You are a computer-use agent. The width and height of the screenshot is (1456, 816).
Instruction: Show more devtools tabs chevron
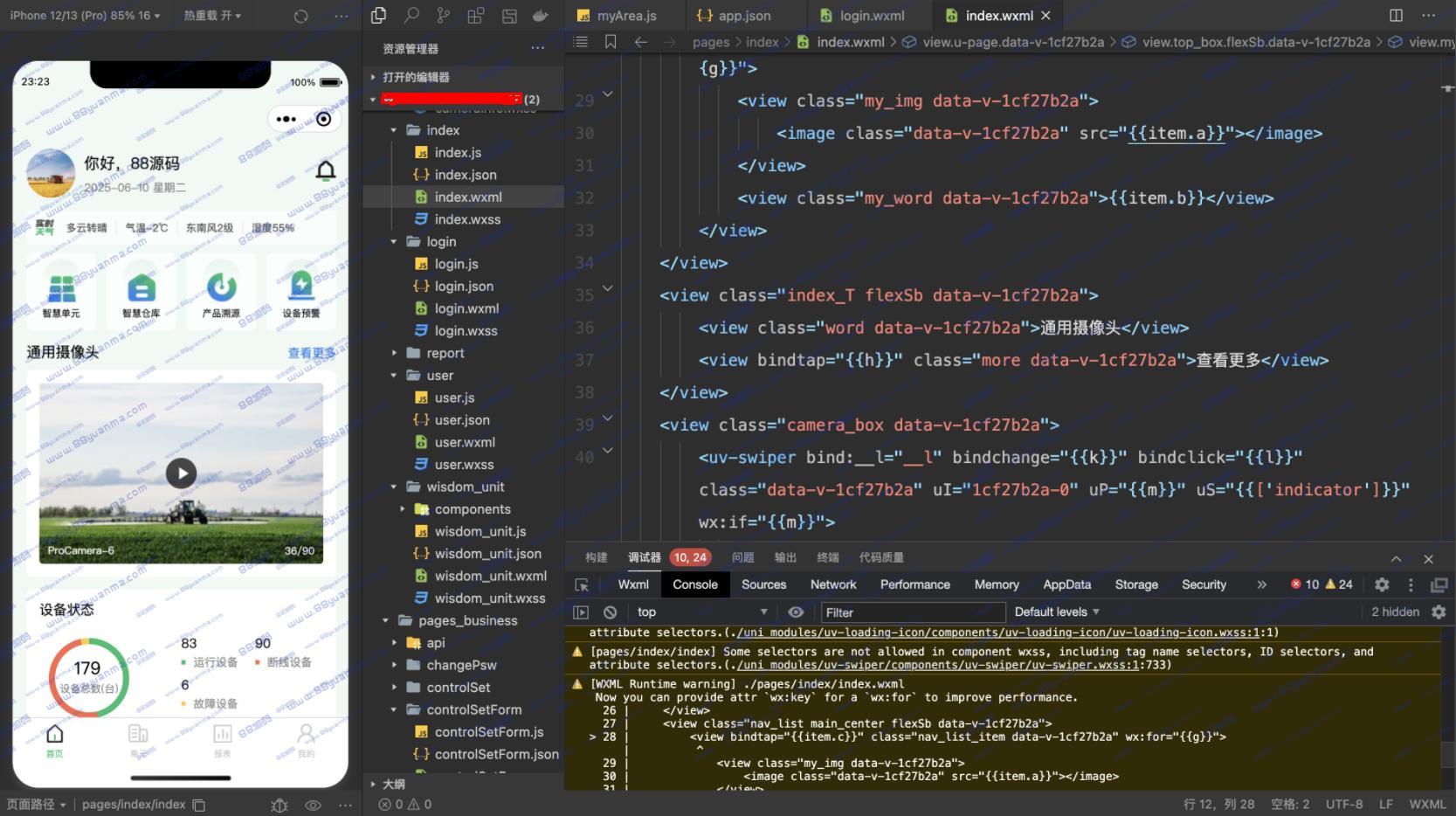pyautogui.click(x=1261, y=584)
